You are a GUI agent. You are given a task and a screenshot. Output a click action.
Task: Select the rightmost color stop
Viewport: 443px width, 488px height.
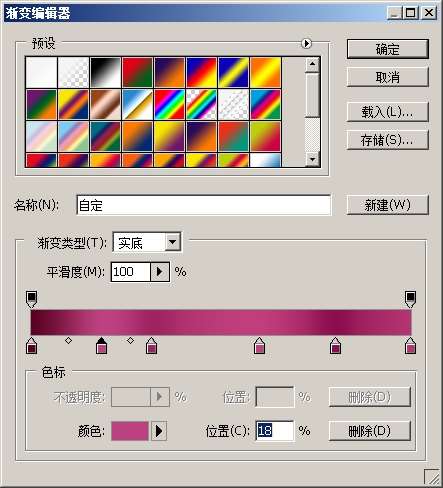410,345
